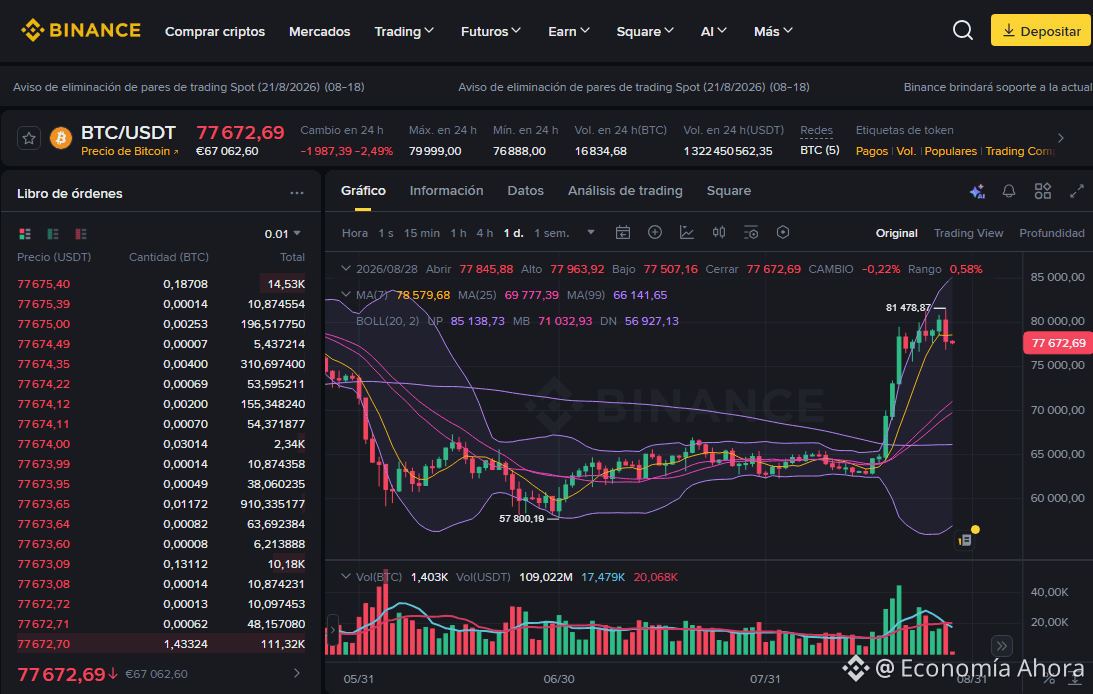Open chart display settings icon
This screenshot has width=1093, height=694.
coord(751,233)
